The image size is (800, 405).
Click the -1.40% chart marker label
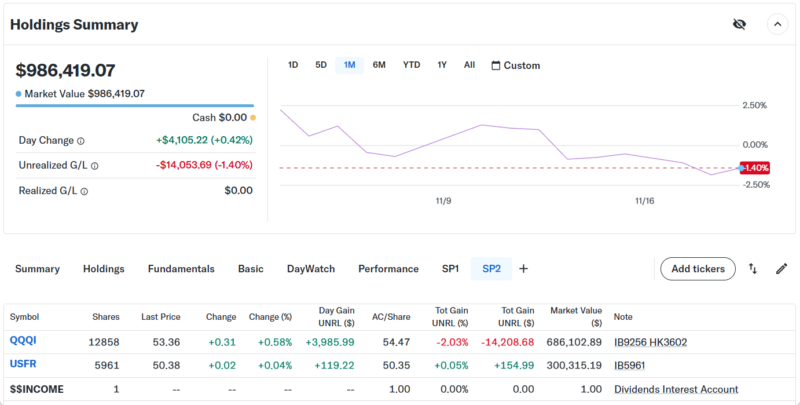point(754,168)
